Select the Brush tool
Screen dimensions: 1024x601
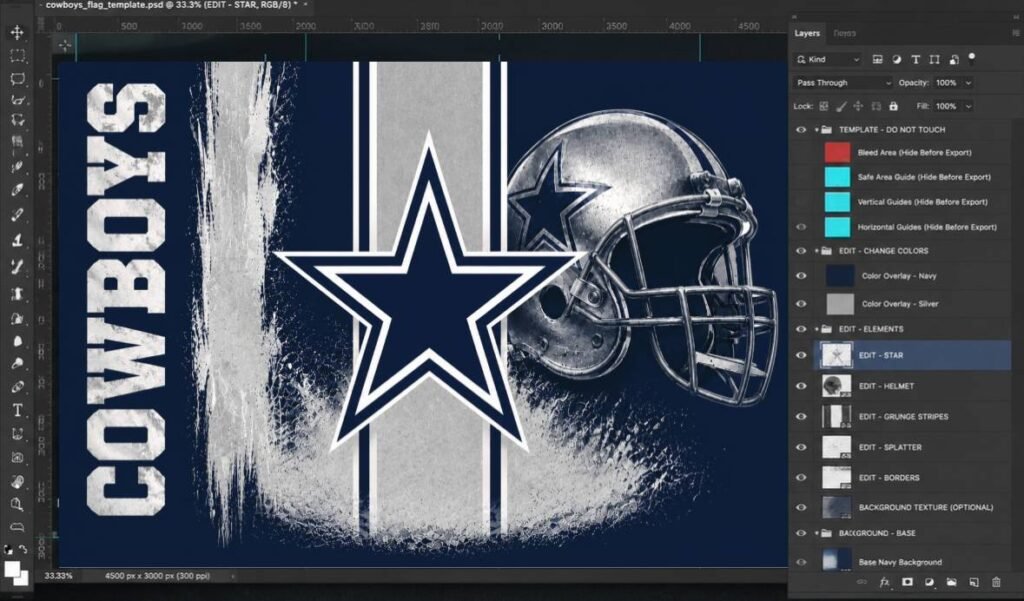click(18, 214)
